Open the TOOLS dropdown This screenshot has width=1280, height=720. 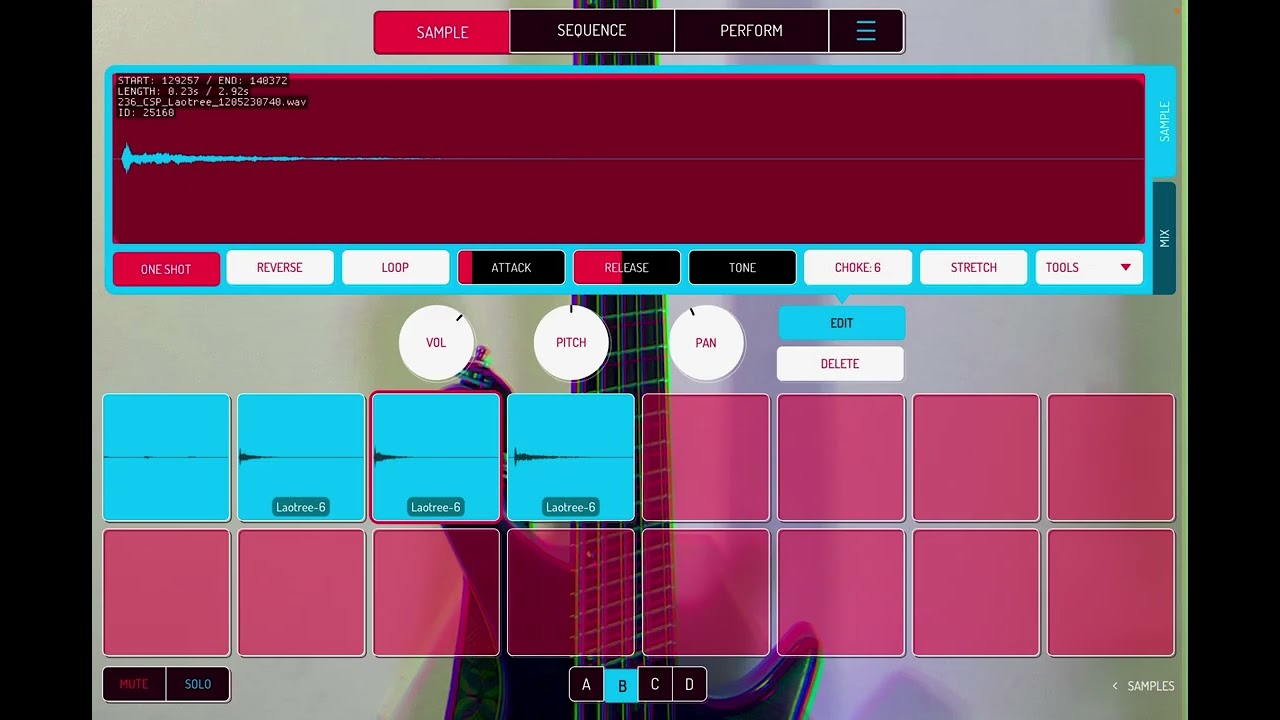1089,267
